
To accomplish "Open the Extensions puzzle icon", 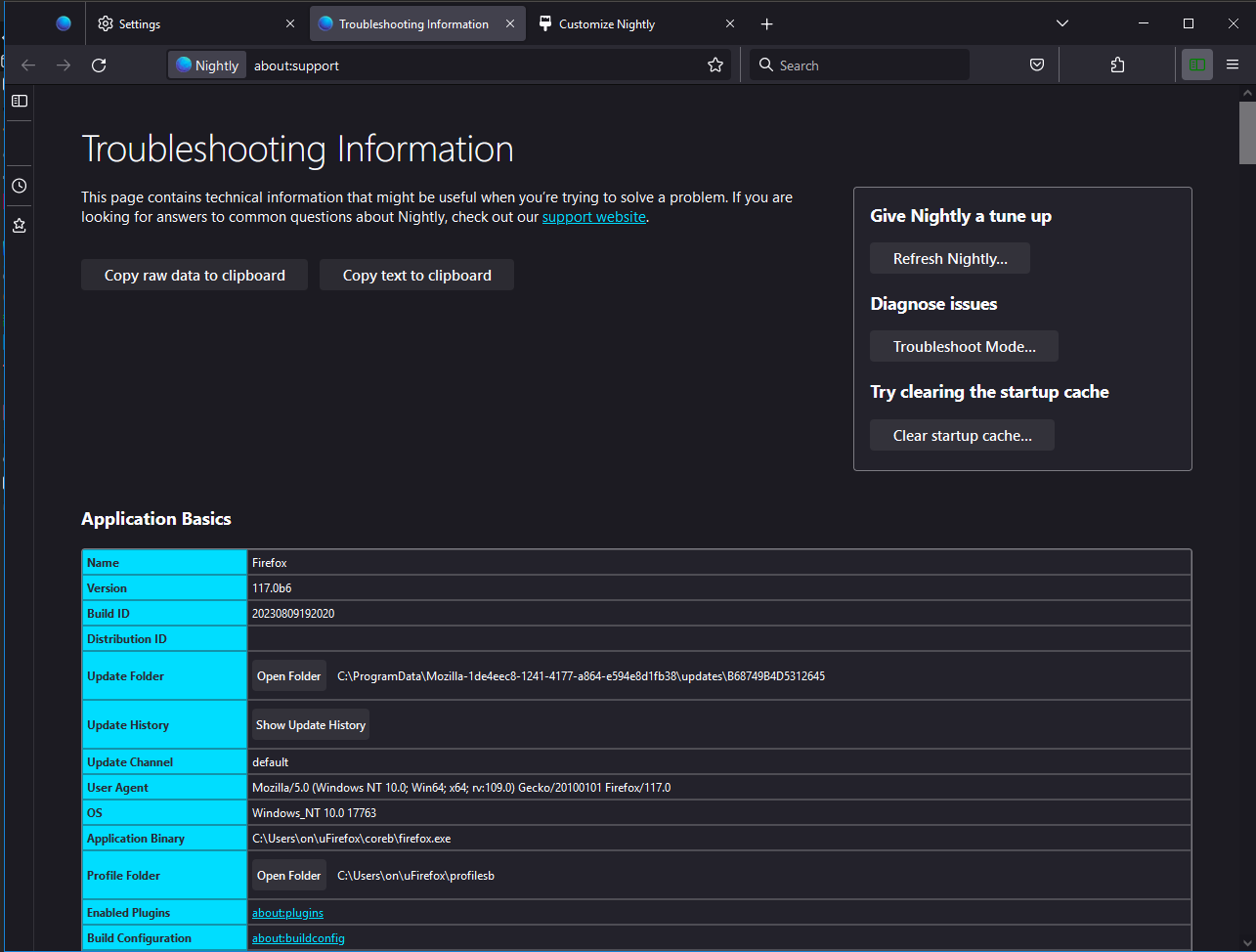I will coord(1118,65).
